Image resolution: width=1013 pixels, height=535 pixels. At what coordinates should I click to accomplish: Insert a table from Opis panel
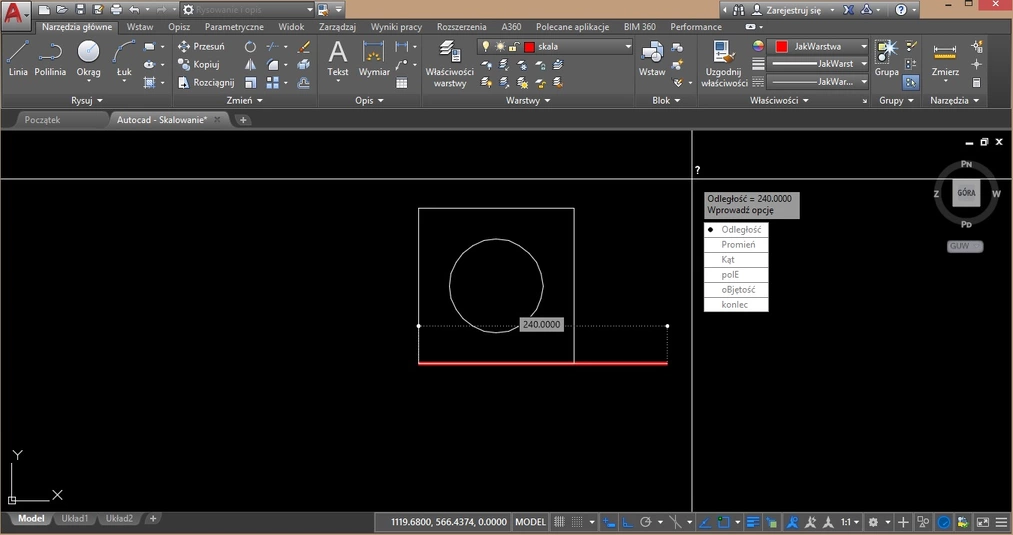pos(402,83)
